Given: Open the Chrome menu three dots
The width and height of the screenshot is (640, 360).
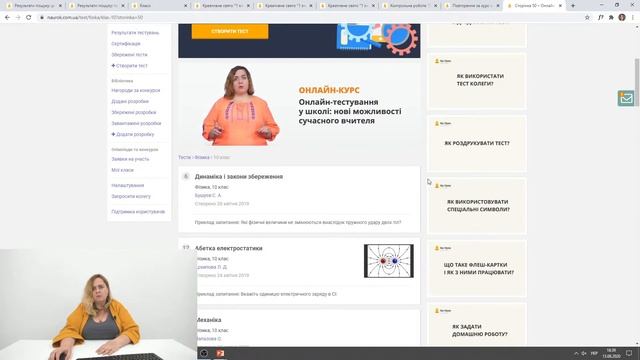Looking at the screenshot, I should click(633, 18).
